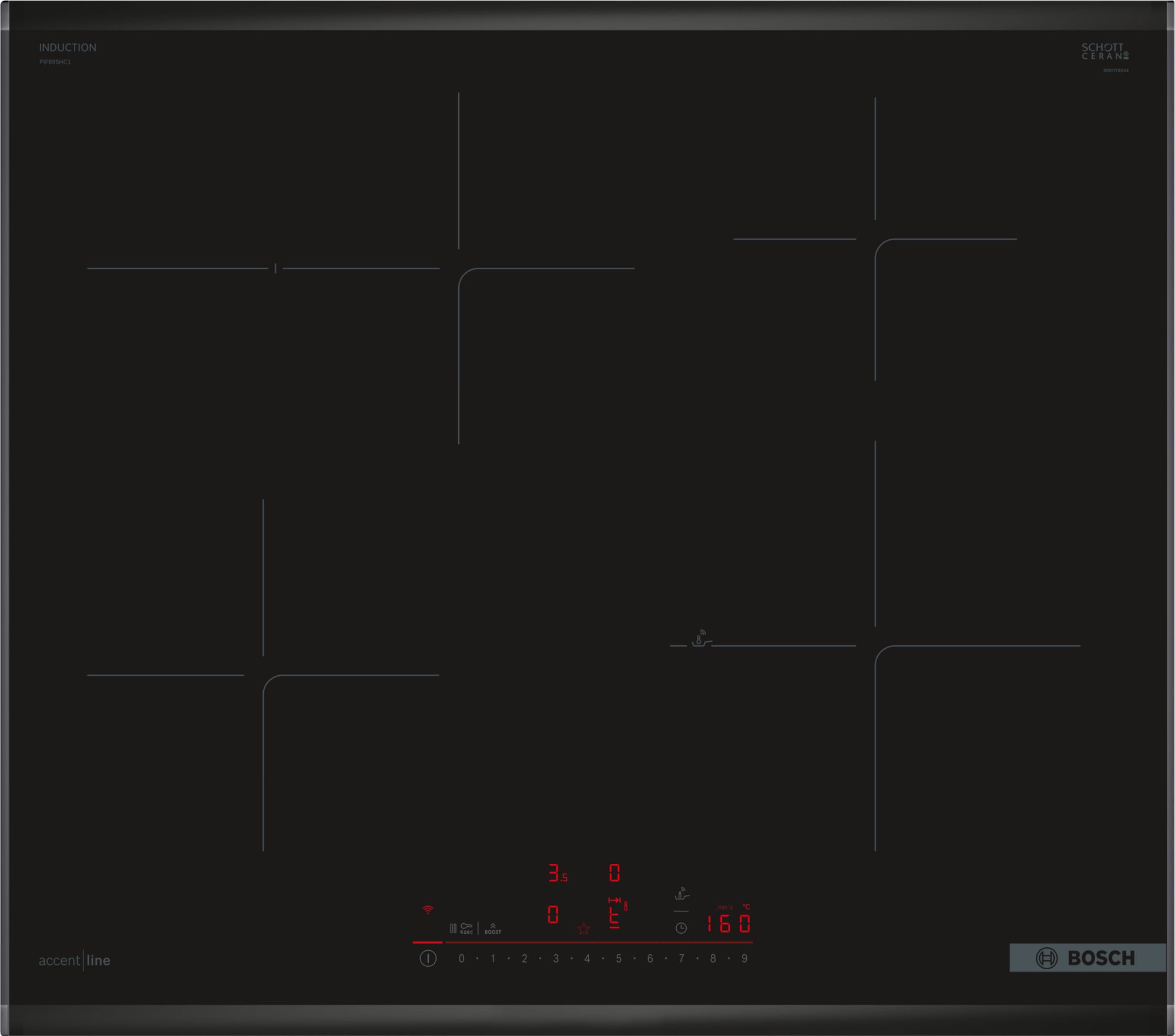
Task: Set power level 0 on the slider
Action: click(461, 958)
